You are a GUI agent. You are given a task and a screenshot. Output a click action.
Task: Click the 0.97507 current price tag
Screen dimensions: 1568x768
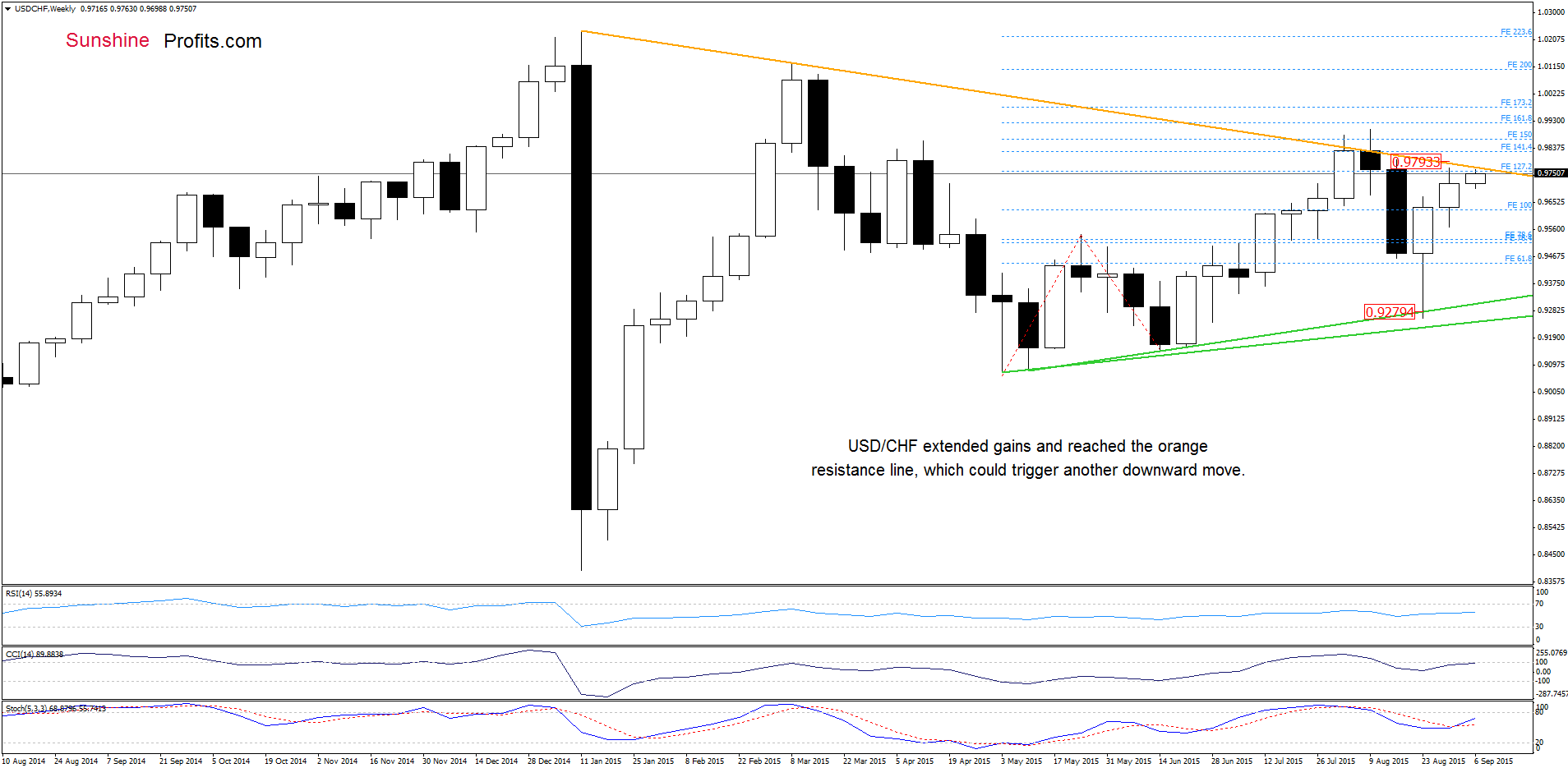[x=1551, y=173]
